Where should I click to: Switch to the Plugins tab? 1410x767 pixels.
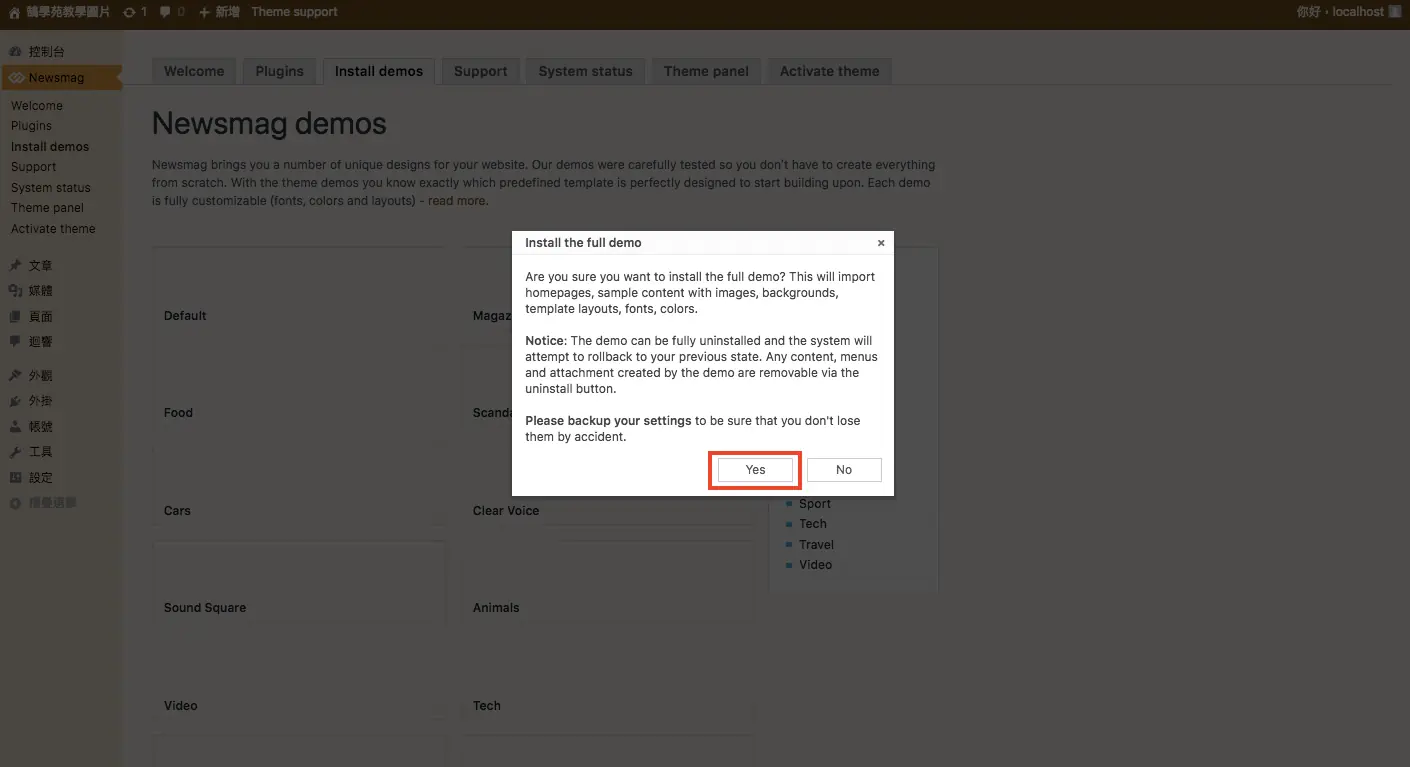(x=280, y=71)
